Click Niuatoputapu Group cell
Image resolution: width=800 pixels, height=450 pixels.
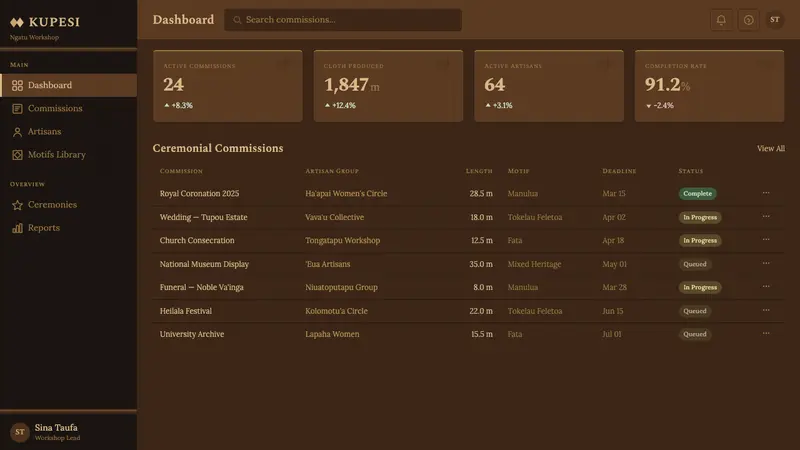tap(341, 287)
